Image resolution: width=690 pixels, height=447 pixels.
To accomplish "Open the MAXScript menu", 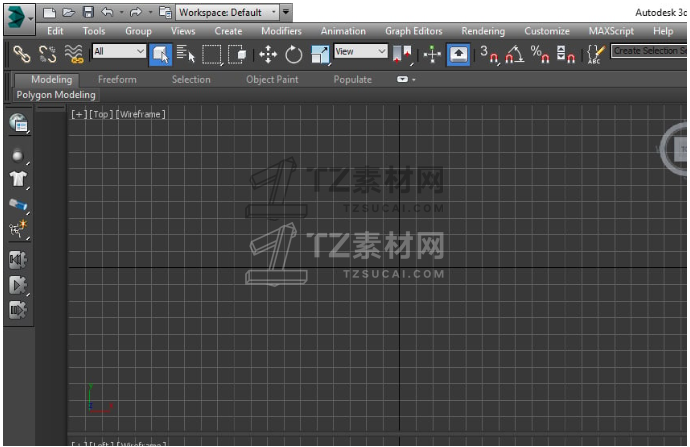I will tap(611, 31).
